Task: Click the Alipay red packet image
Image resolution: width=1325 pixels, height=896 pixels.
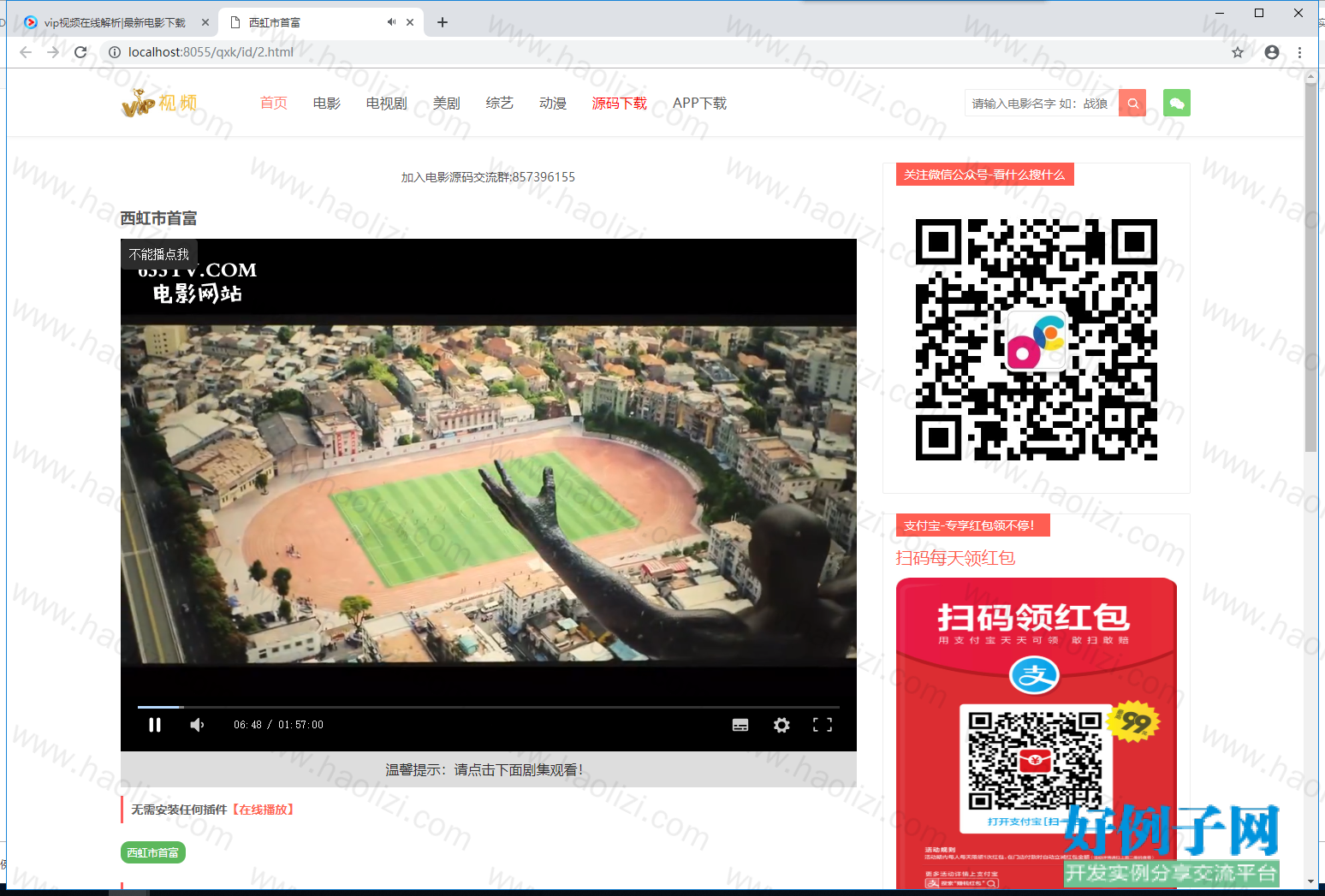Action: pyautogui.click(x=1037, y=733)
